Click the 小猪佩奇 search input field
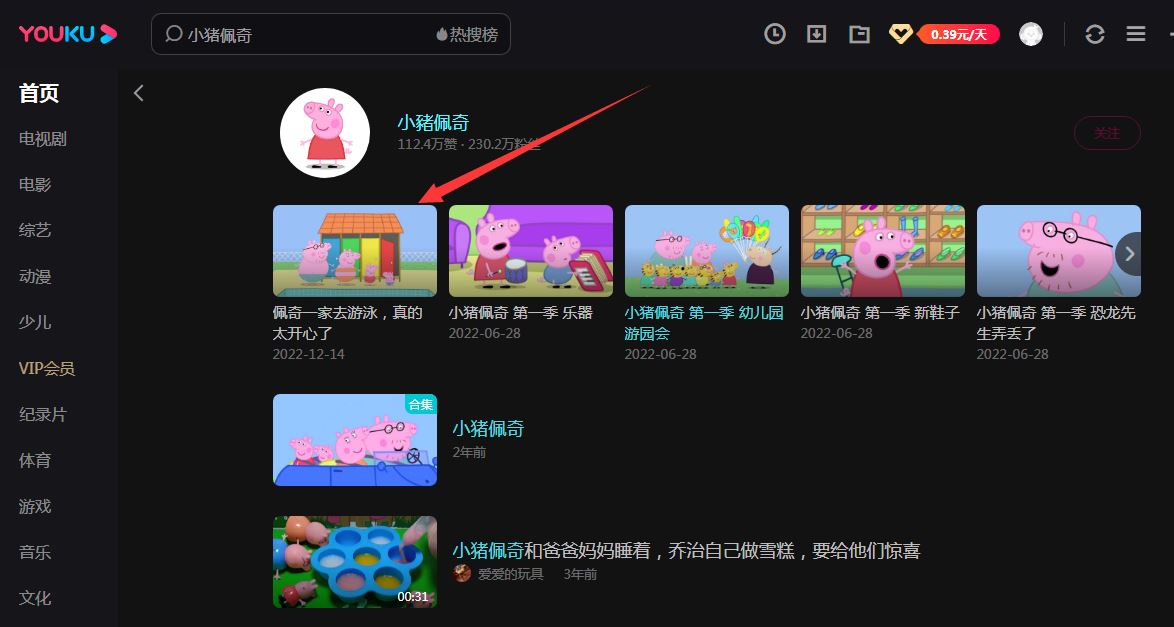1174x627 pixels. [250, 33]
